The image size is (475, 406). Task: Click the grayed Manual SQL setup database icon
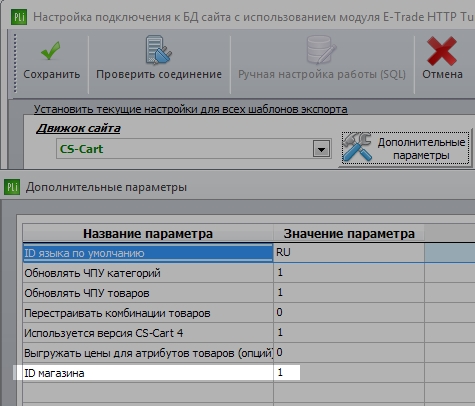click(x=321, y=50)
